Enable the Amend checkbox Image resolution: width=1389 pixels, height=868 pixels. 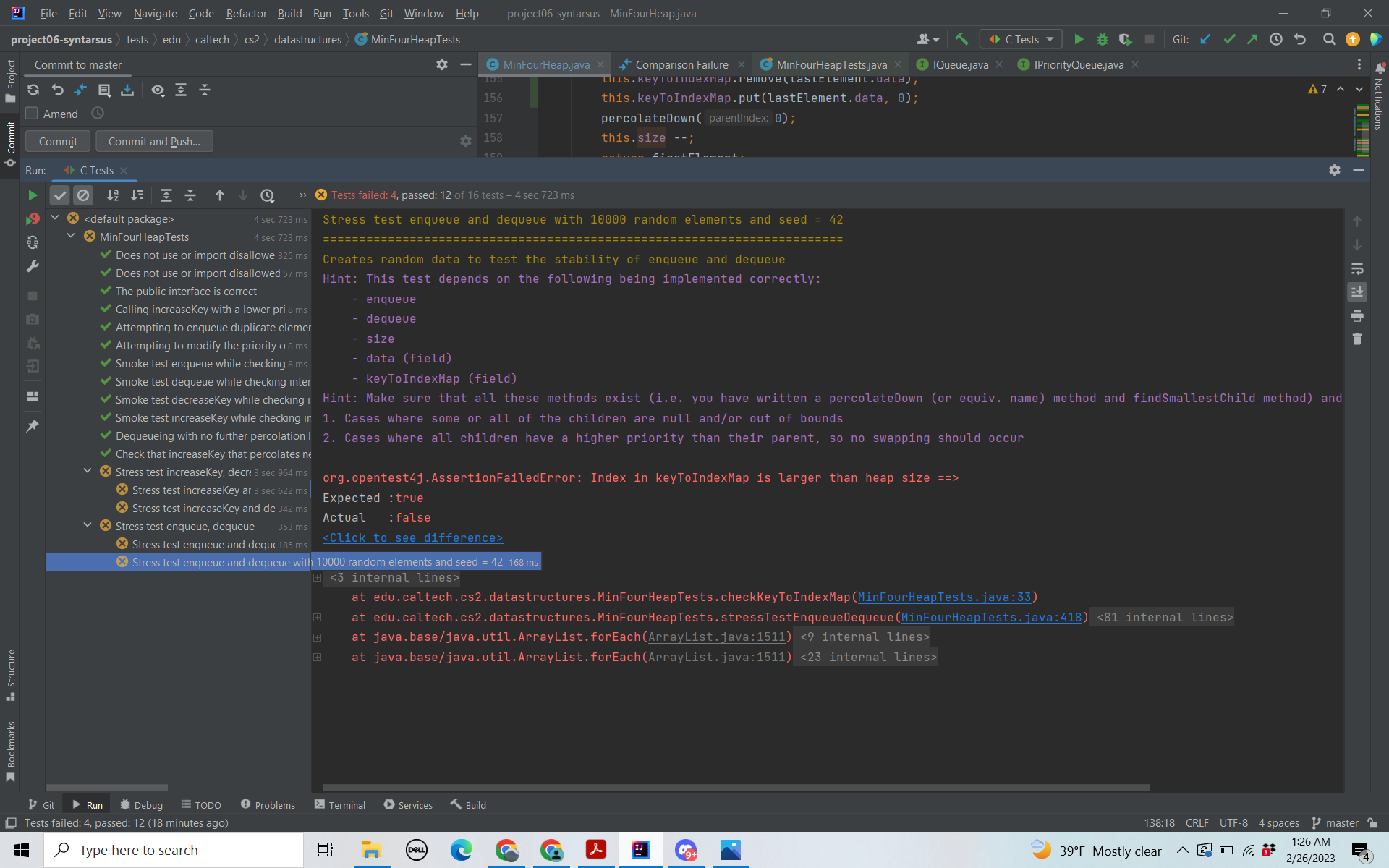coord(32,114)
